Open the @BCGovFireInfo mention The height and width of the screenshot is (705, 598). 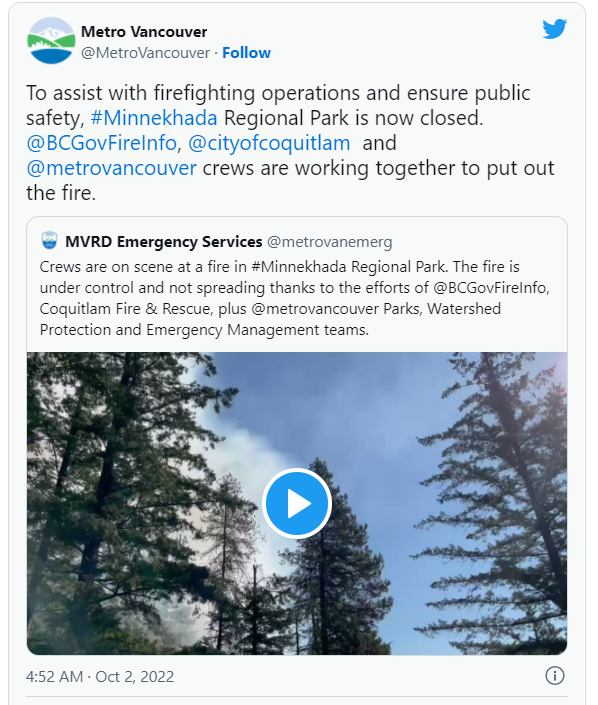click(101, 143)
